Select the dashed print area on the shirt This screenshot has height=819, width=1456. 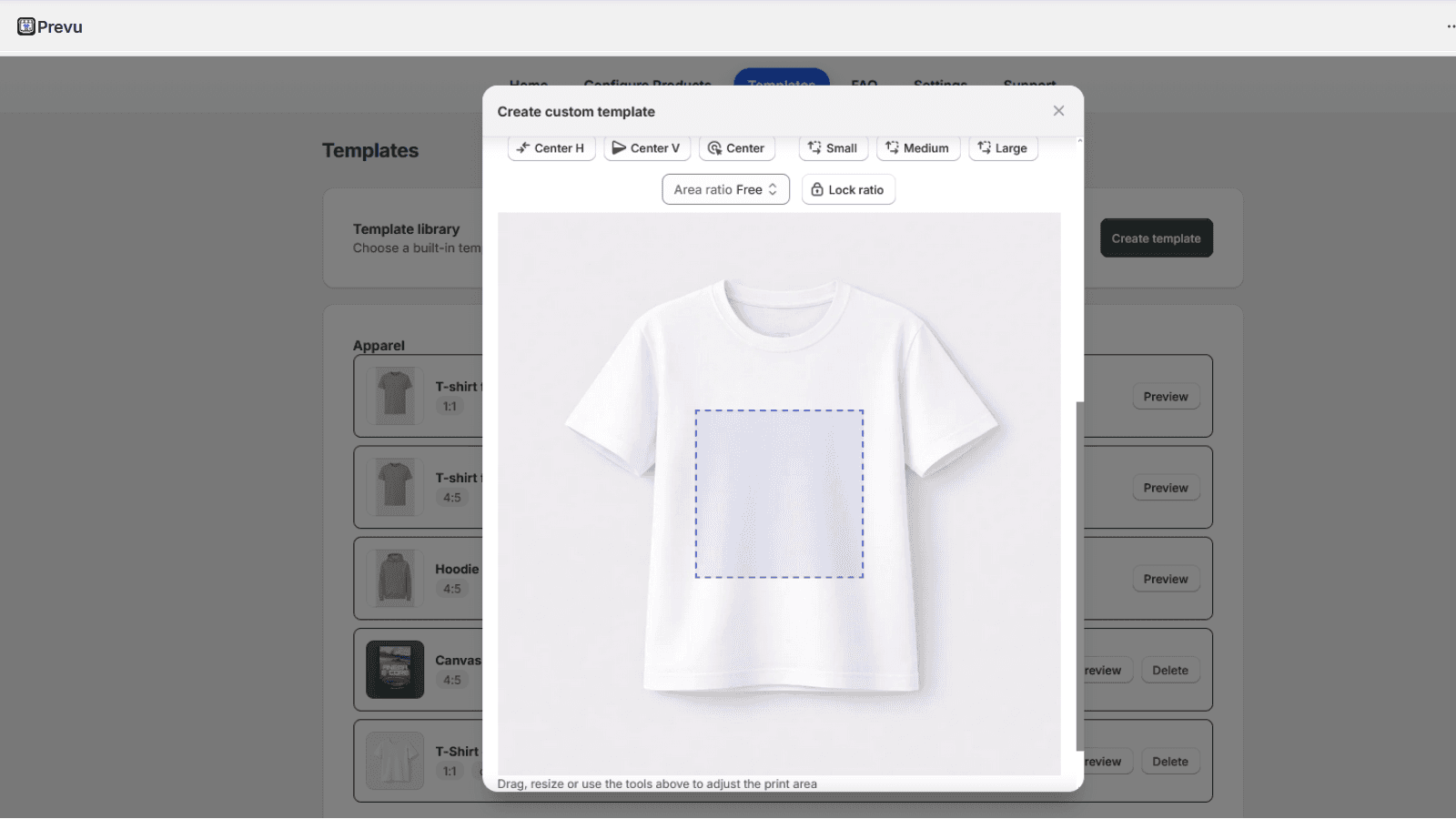point(780,492)
